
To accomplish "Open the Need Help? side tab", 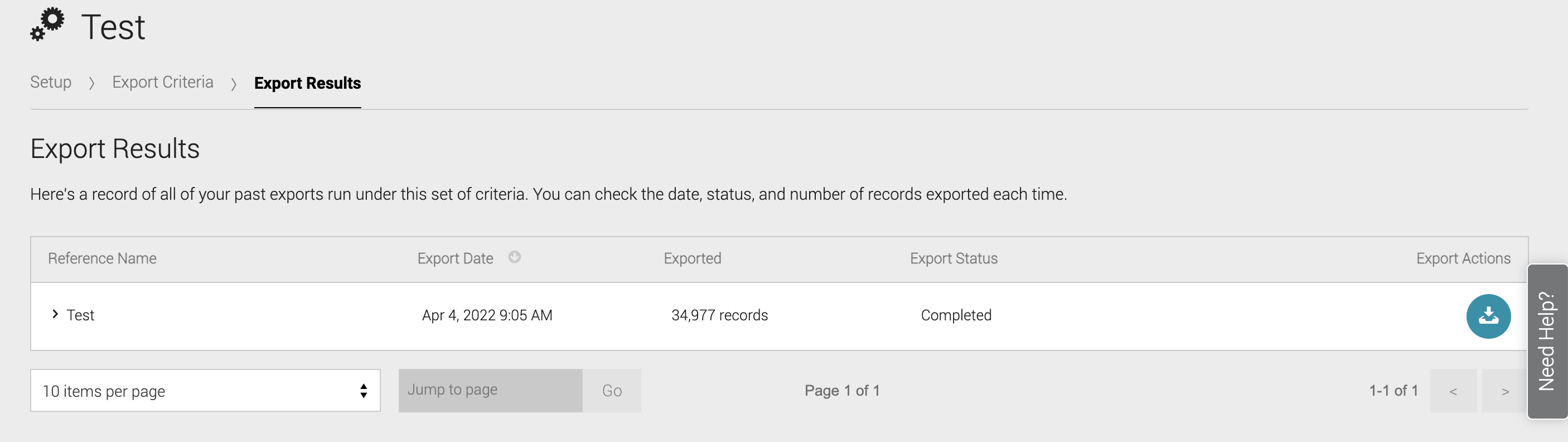I will point(1547,341).
